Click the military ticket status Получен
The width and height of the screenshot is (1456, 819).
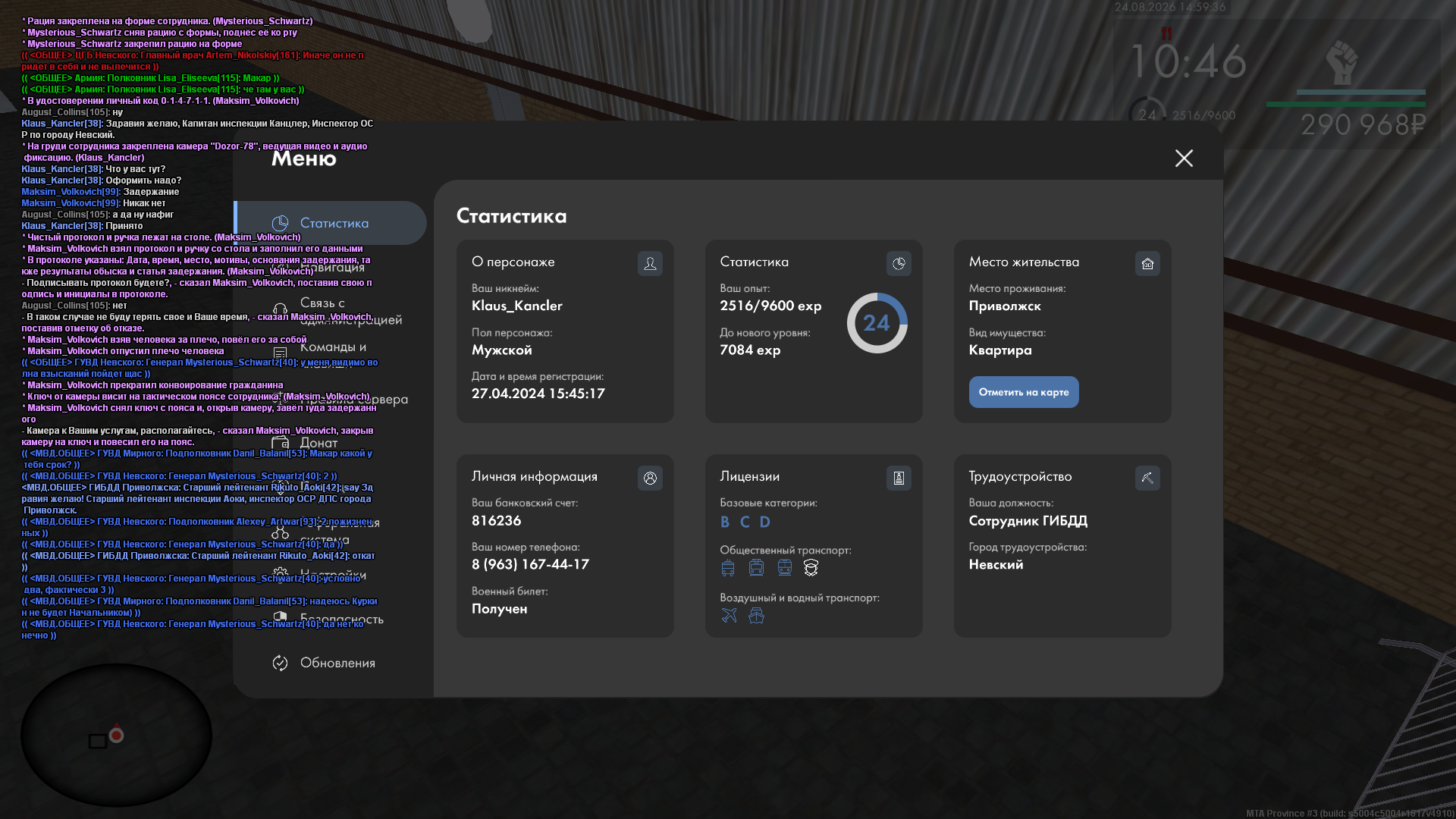click(499, 609)
